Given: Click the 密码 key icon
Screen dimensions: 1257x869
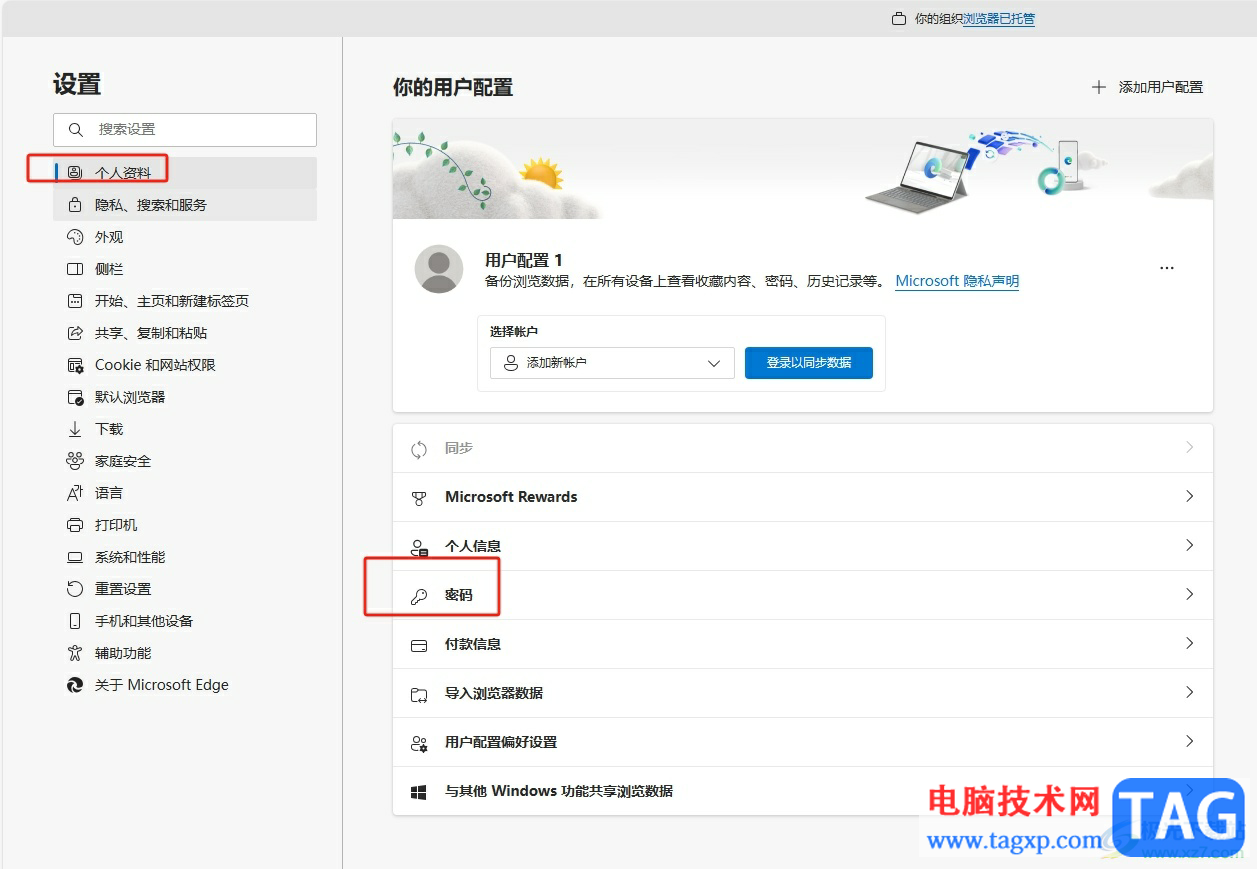Looking at the screenshot, I should point(419,596).
